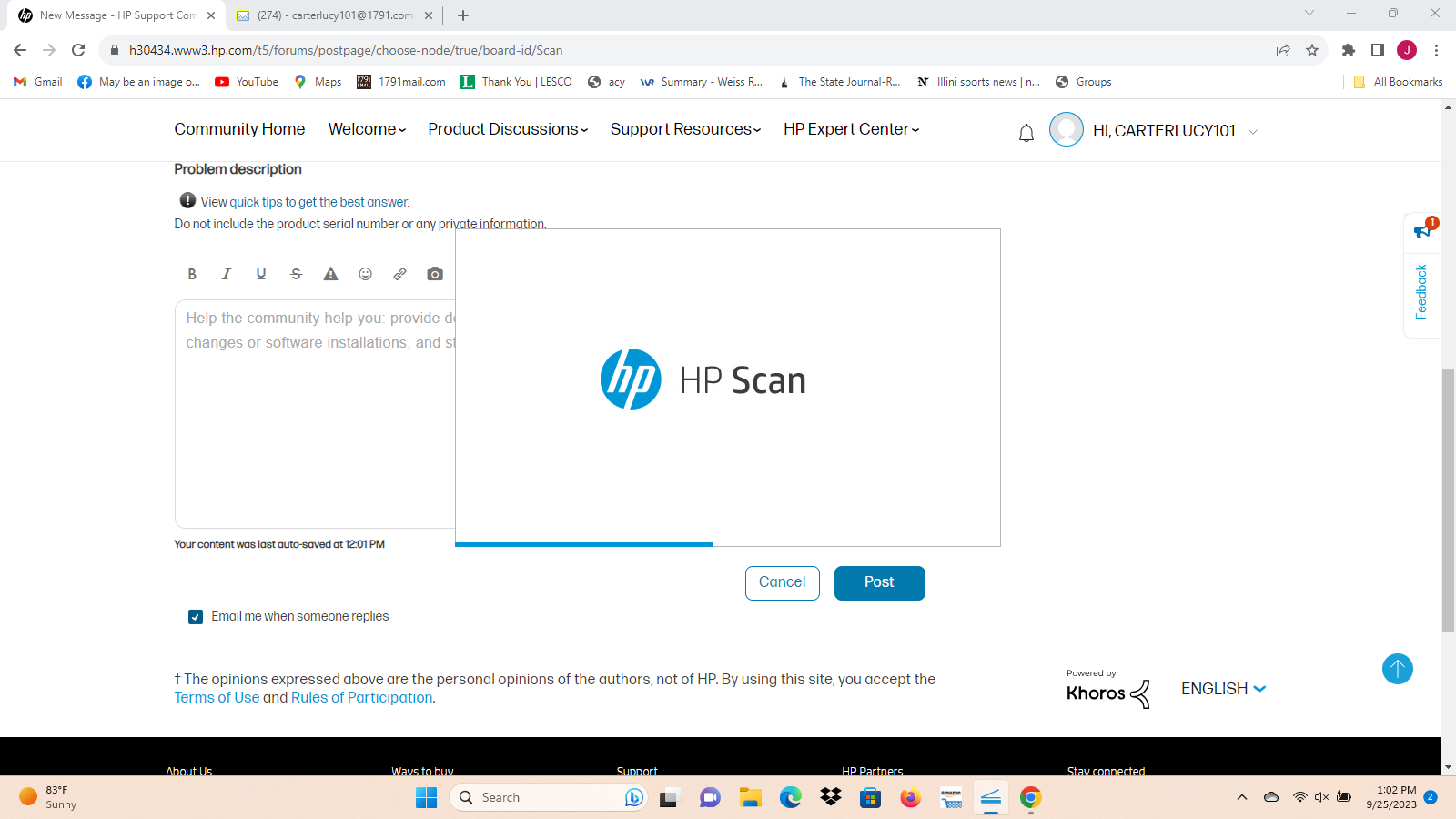Toggle bold formatting in editor toolbar
The image size is (1456, 819).
click(192, 274)
